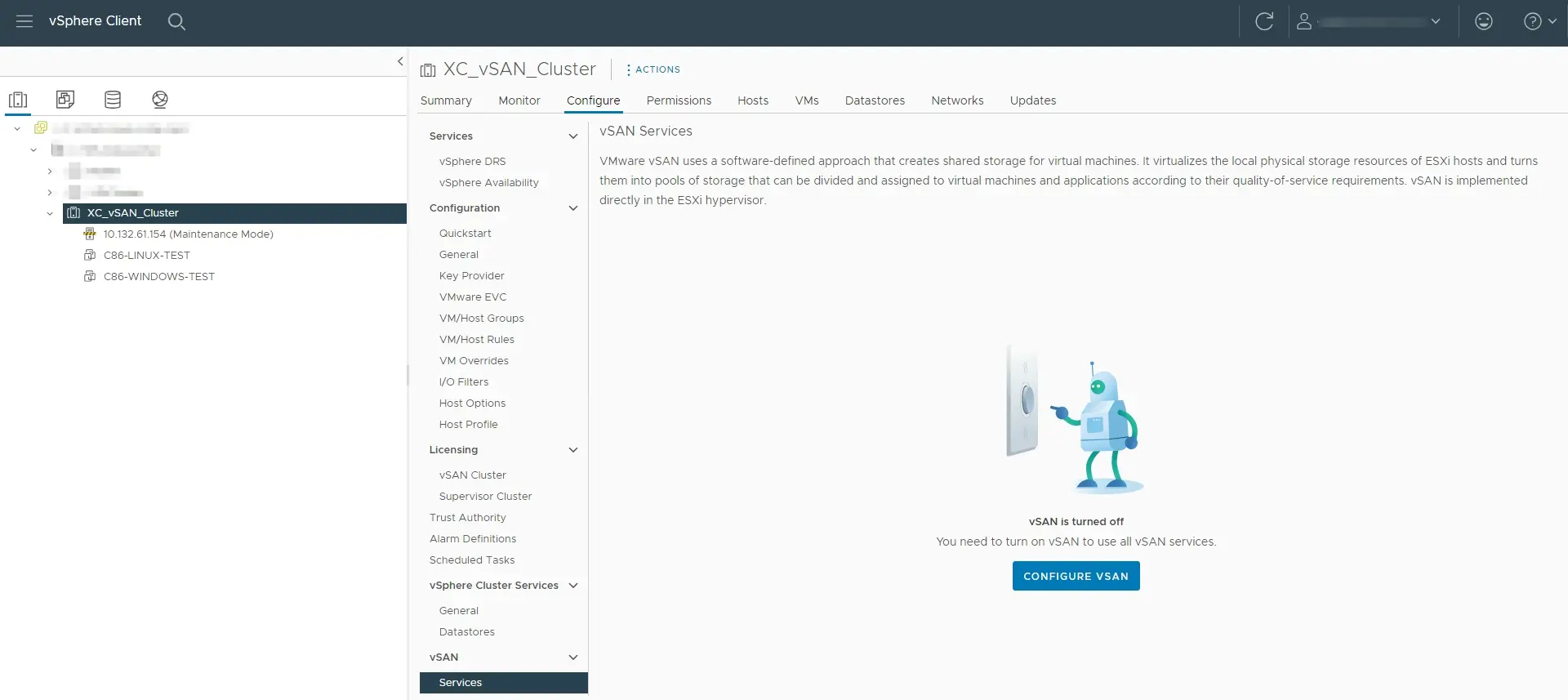The width and height of the screenshot is (1568, 700).
Task: Click the Configure vSAN button
Action: pos(1076,576)
